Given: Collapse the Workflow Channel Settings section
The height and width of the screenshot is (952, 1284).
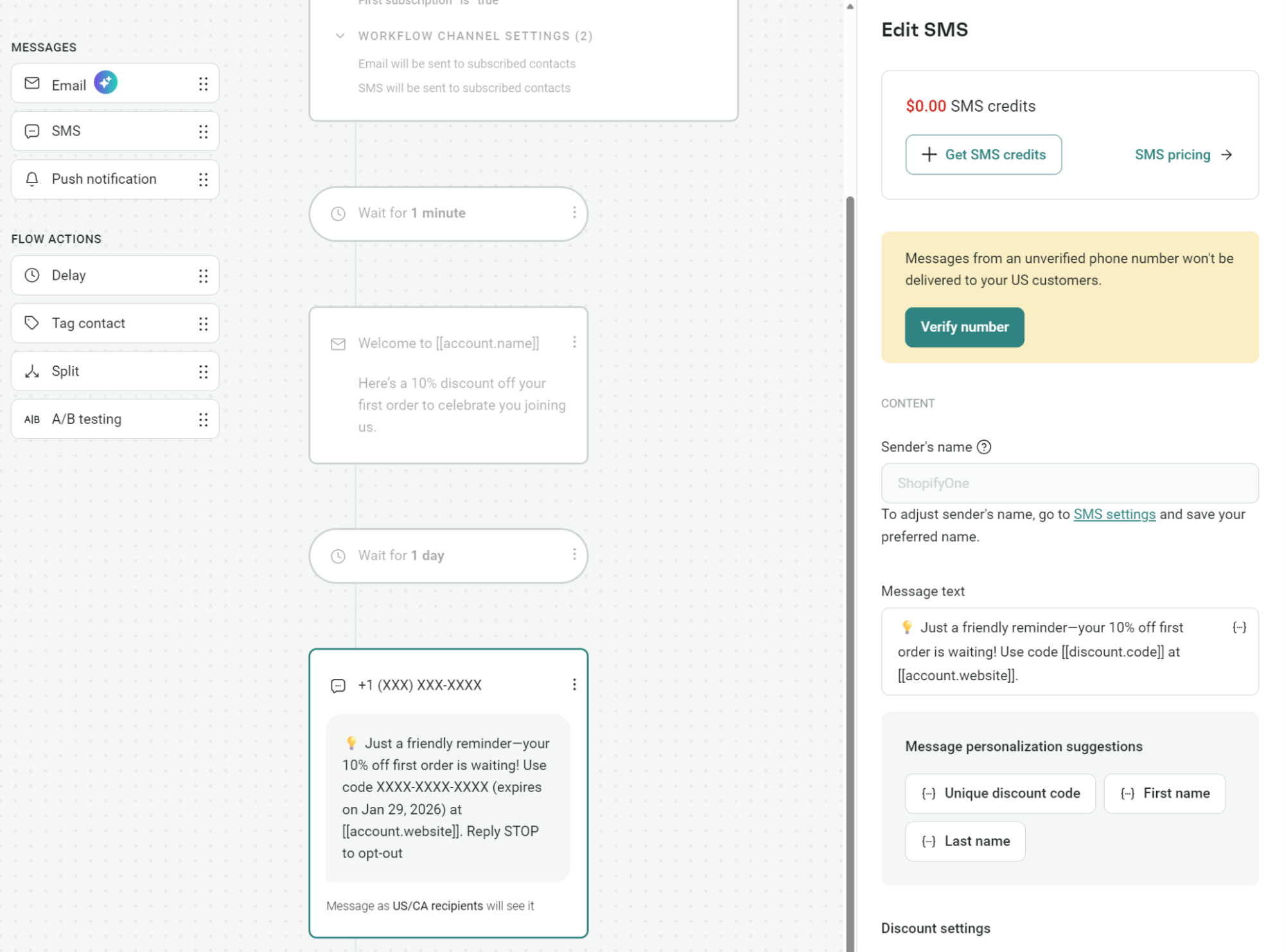Looking at the screenshot, I should pyautogui.click(x=340, y=36).
